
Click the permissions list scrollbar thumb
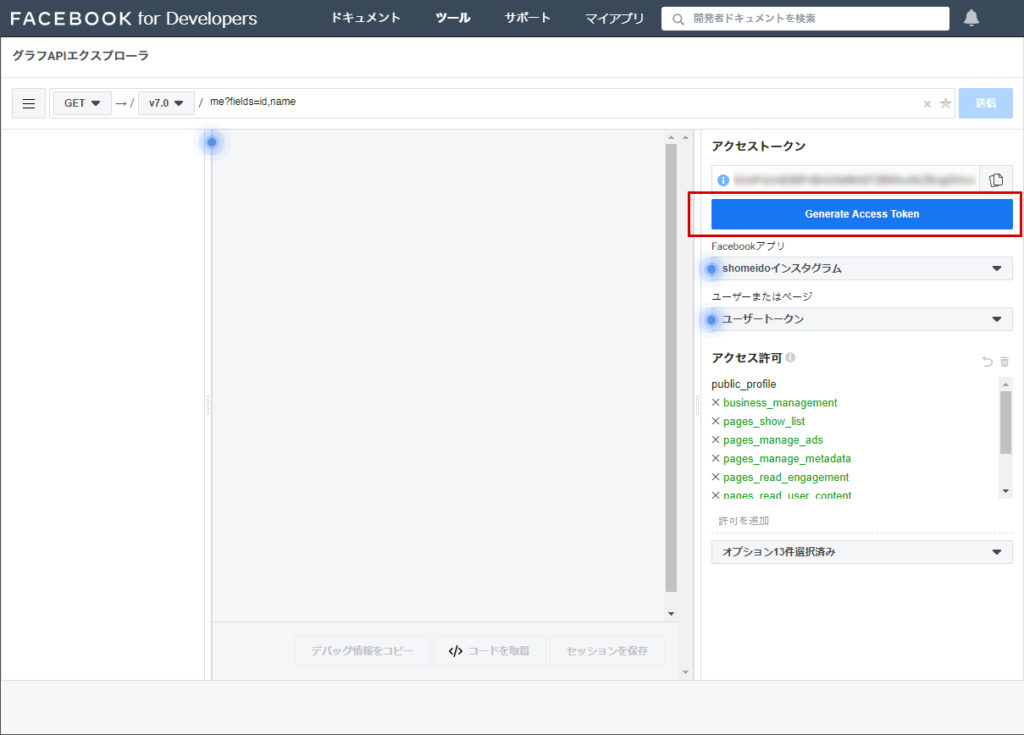1005,420
